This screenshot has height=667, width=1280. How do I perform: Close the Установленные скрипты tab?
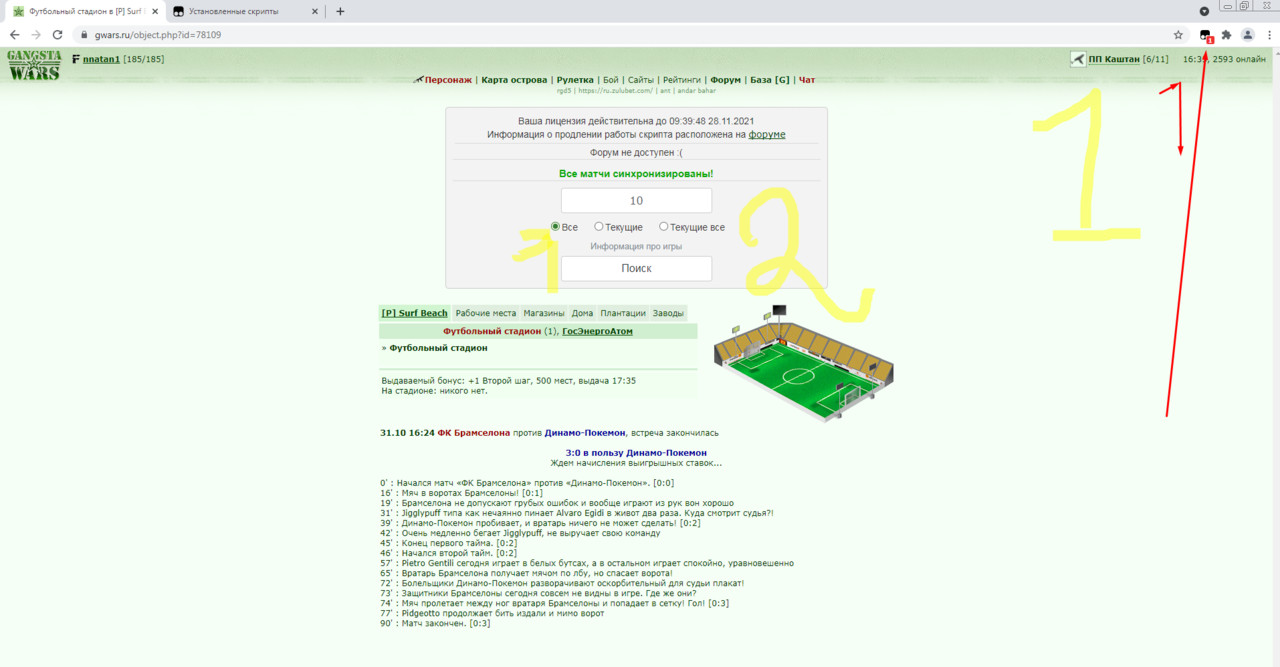(314, 11)
